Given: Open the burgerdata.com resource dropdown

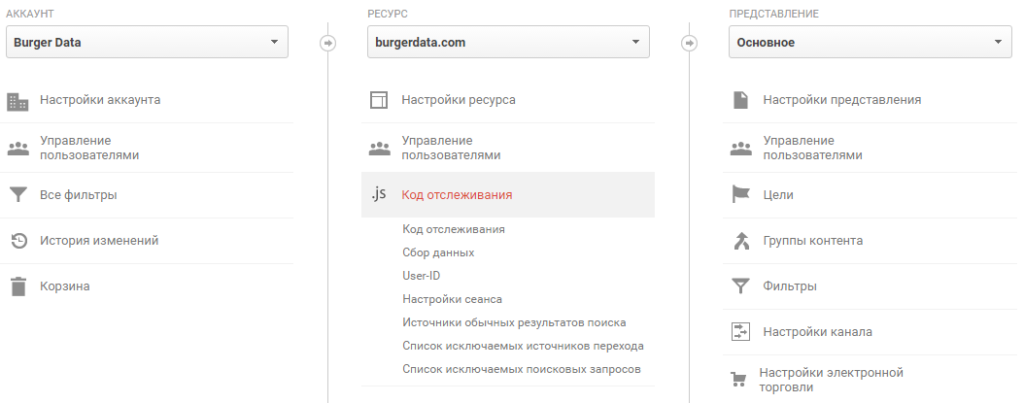Looking at the screenshot, I should 508,42.
